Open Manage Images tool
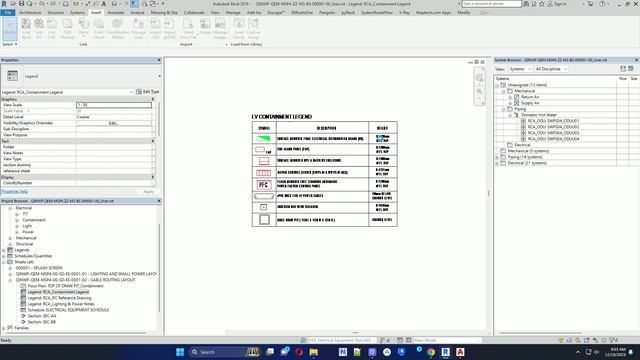 tap(220, 29)
